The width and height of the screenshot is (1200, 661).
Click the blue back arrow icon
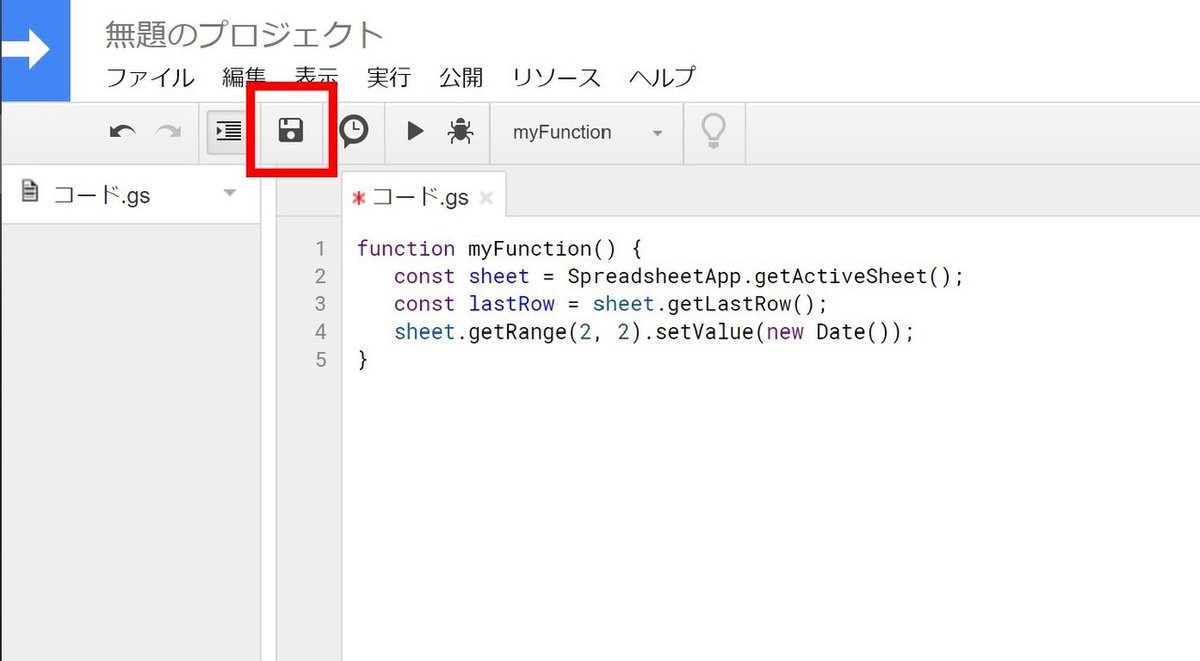(x=35, y=50)
